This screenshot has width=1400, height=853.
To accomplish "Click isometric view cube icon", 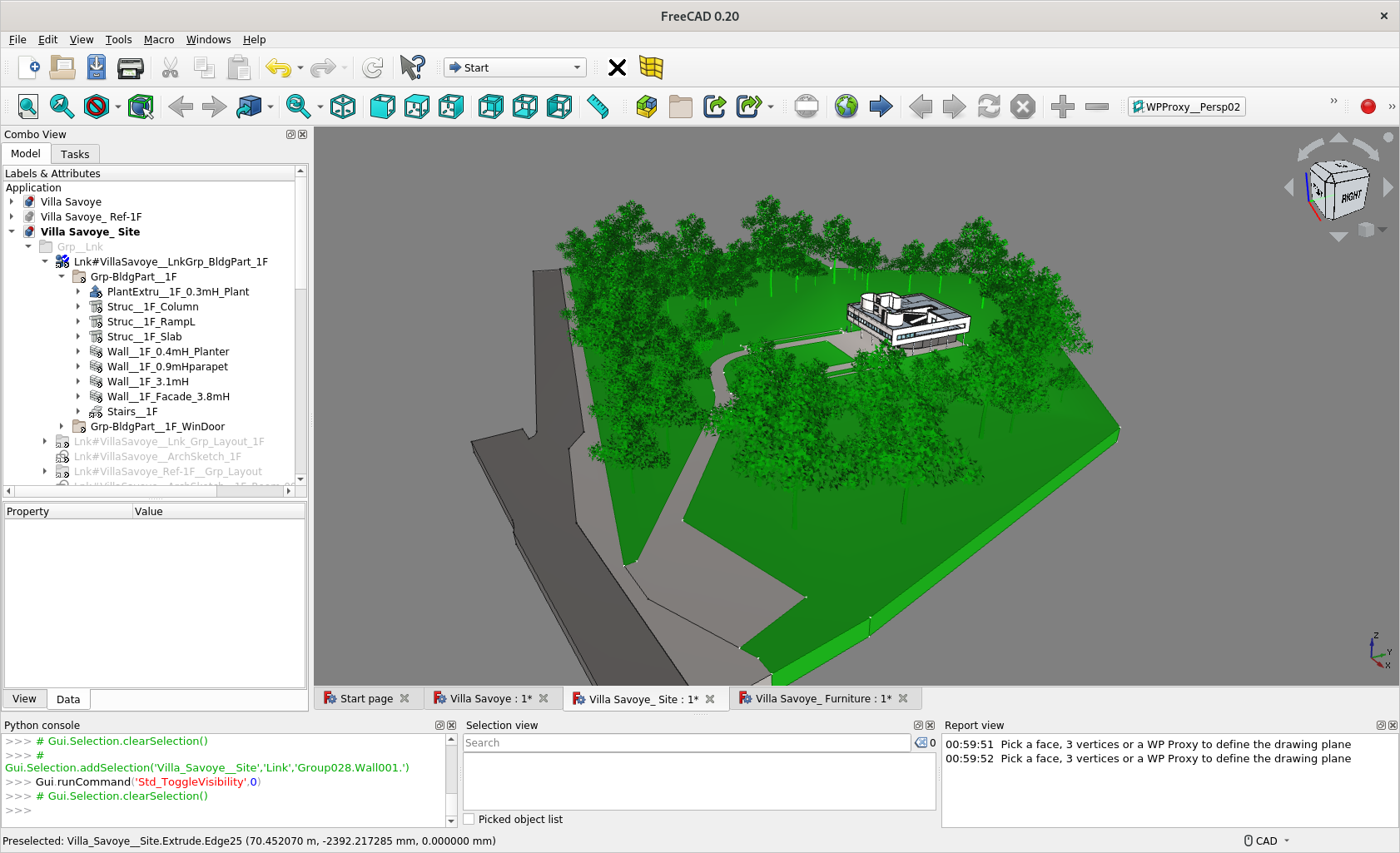I will click(x=343, y=107).
